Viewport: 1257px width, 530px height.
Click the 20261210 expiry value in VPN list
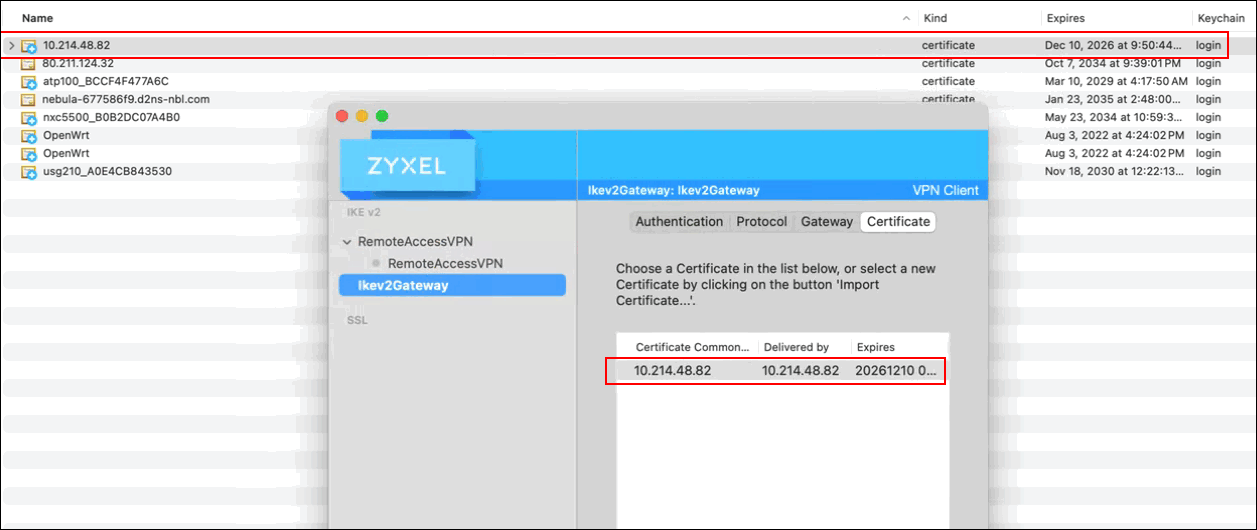[896, 370]
